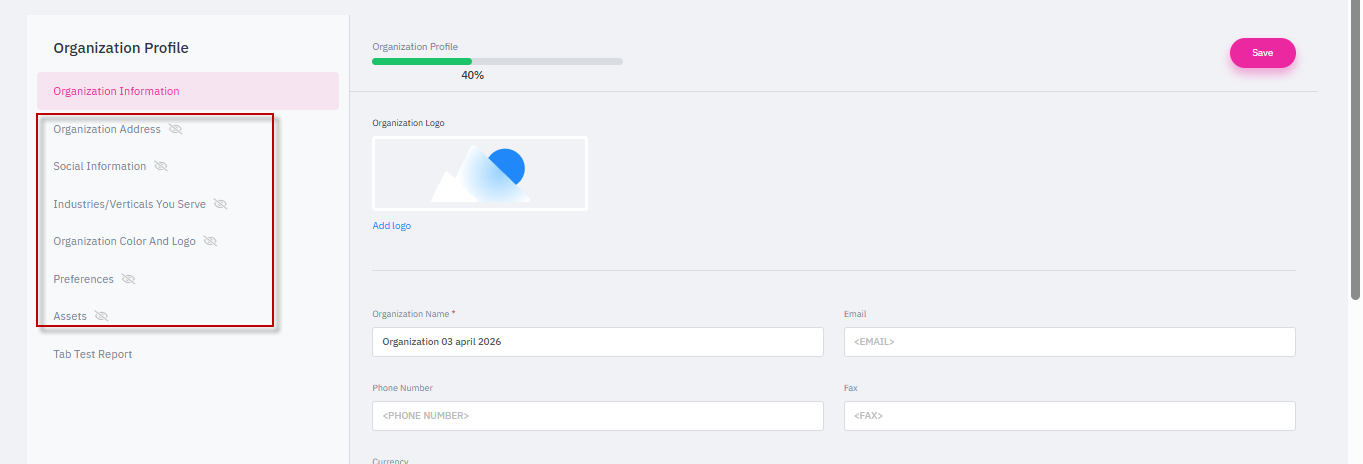The height and width of the screenshot is (464, 1363).
Task: Click the organization logo placeholder image
Action: point(479,173)
